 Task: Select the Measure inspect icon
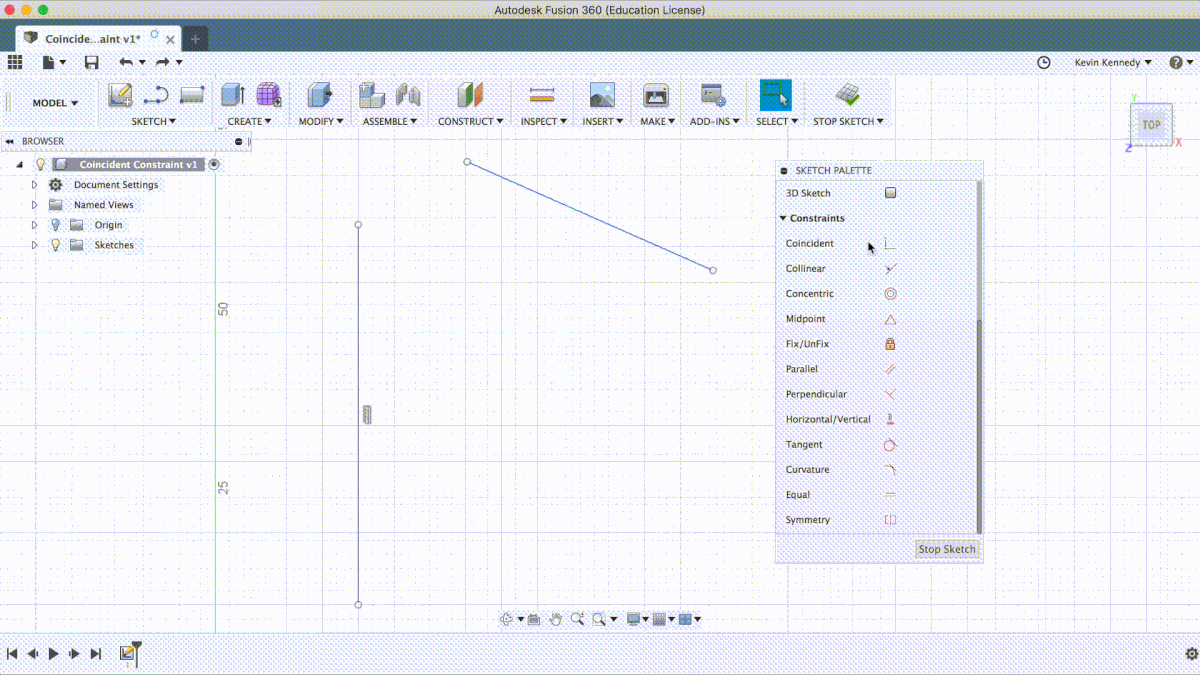[x=542, y=96]
